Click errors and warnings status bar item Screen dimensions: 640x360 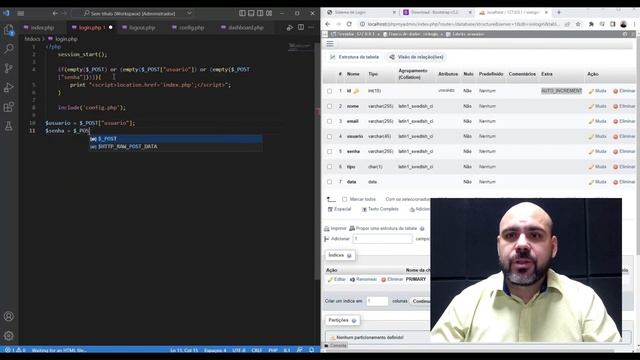(x=15, y=350)
